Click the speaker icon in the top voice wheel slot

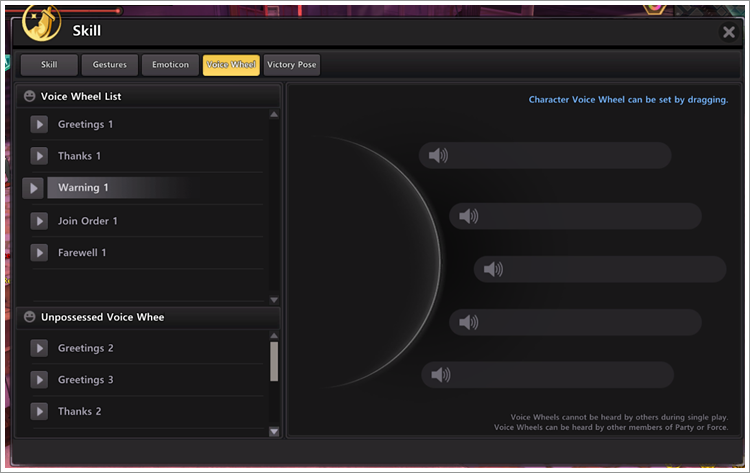point(438,155)
